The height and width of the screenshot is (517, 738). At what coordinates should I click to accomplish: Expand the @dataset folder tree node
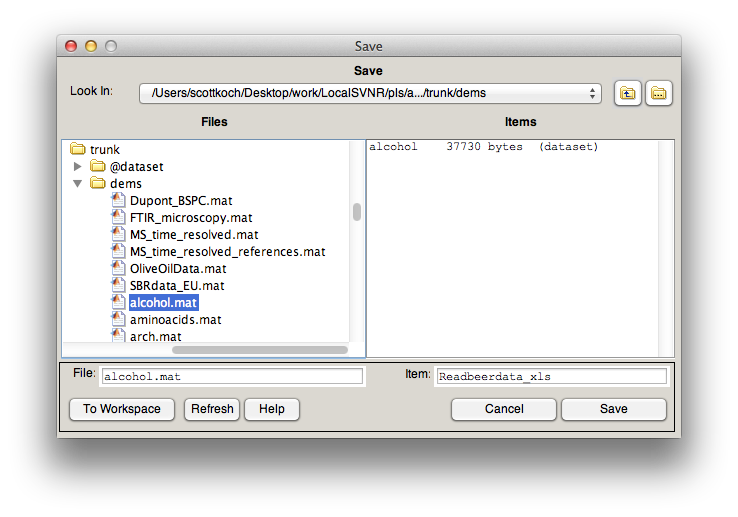[x=78, y=167]
